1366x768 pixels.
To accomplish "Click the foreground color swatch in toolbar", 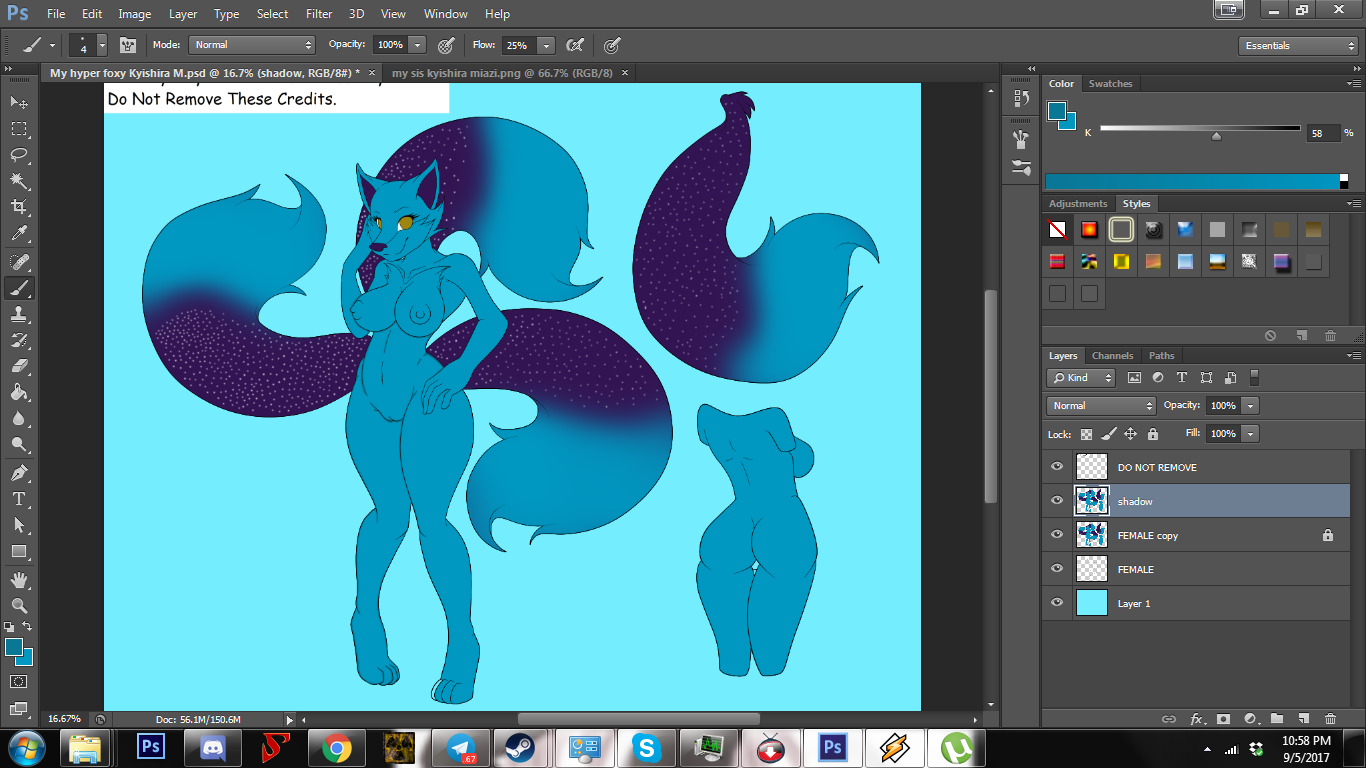I will pos(14,648).
